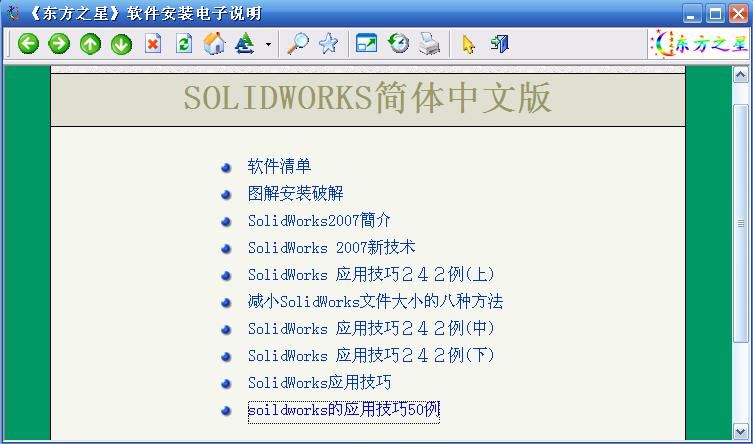This screenshot has width=753, height=444.
Task: Open the SolidWorks2007簡介 link
Action: pyautogui.click(x=319, y=221)
